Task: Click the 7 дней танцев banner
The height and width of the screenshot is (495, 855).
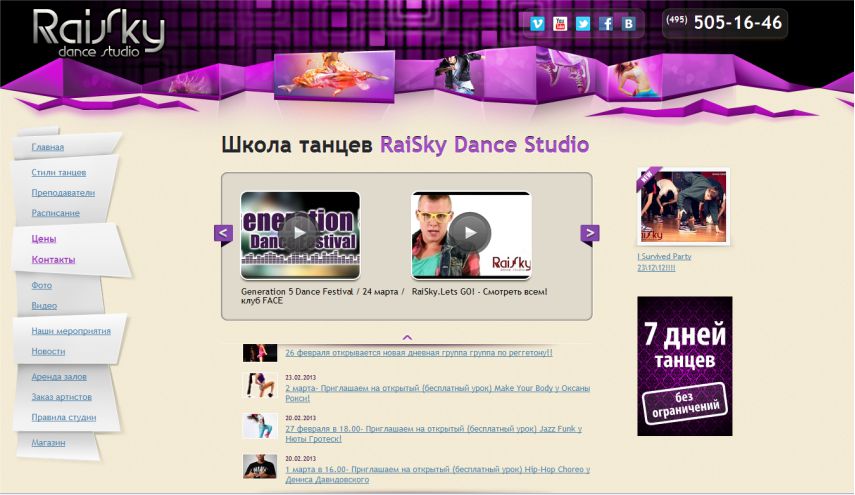Action: click(x=684, y=366)
